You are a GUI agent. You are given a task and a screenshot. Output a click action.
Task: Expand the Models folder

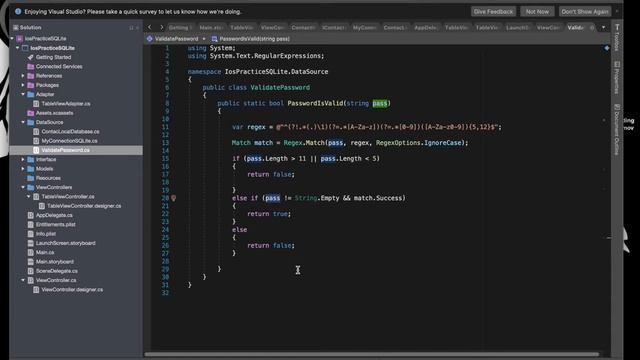(x=23, y=169)
